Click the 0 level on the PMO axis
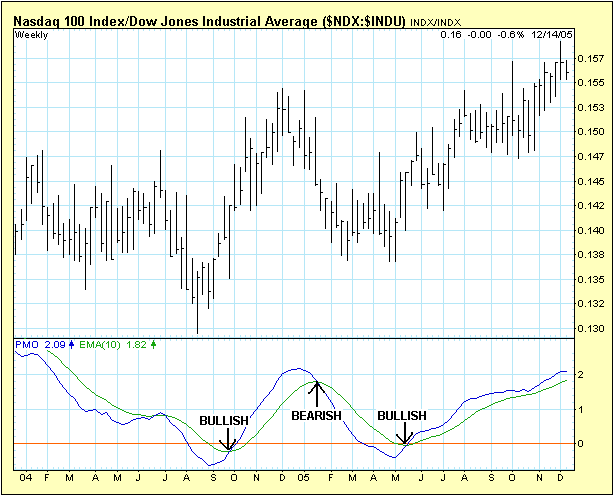The height and width of the screenshot is (496, 614). pyautogui.click(x=582, y=443)
